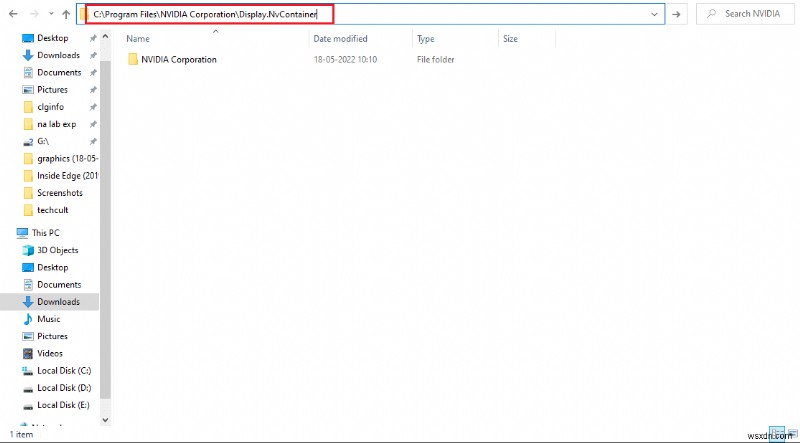Click the navigation pane scroll down arrow
This screenshot has width=800, height=443.
pos(106,420)
